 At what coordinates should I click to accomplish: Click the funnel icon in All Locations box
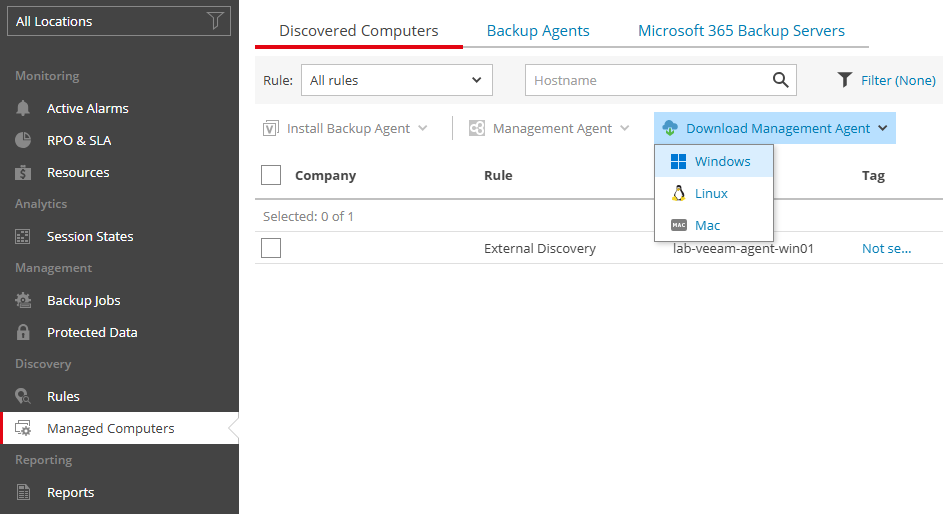[x=215, y=21]
